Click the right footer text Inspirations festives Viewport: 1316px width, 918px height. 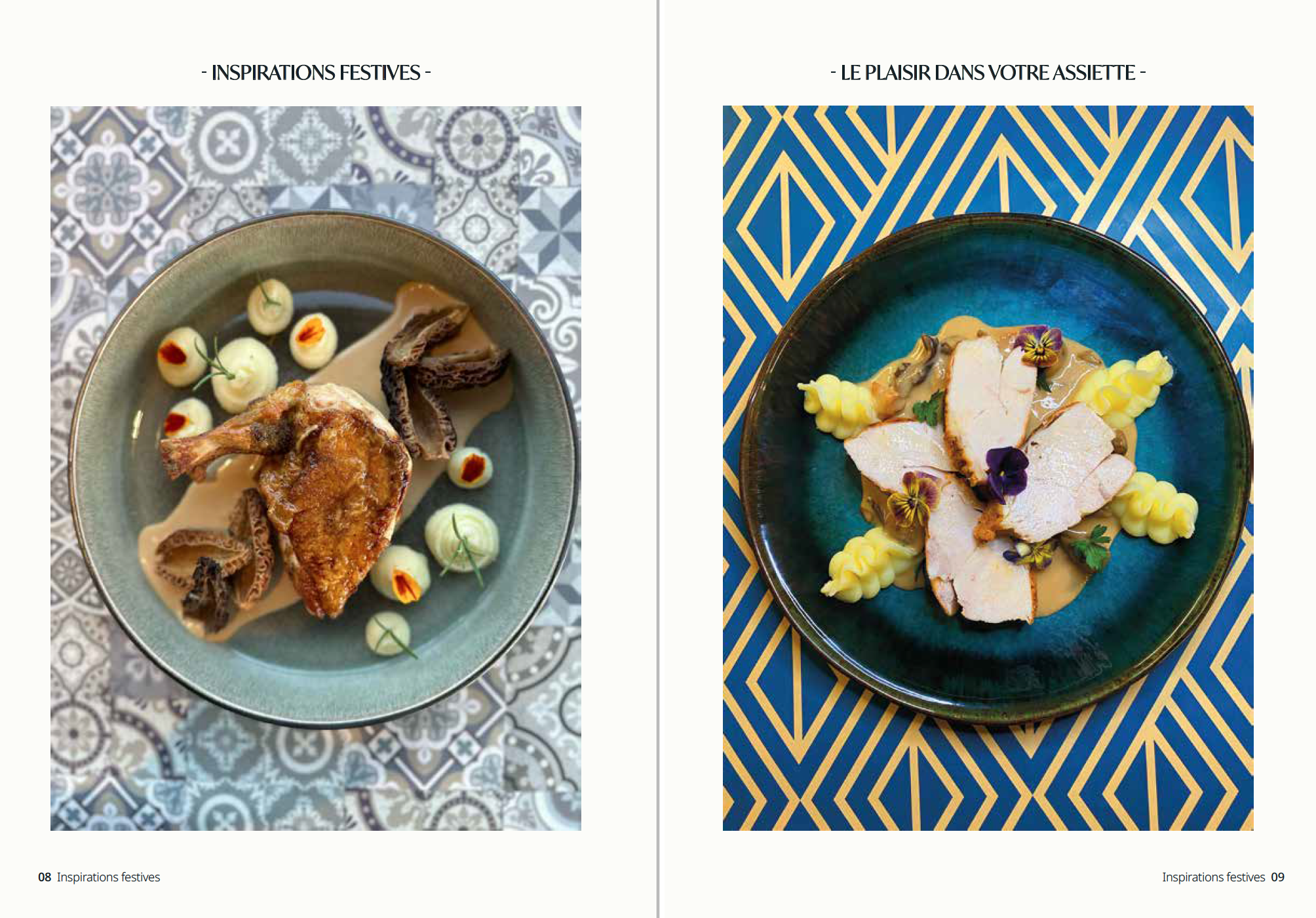tap(1213, 877)
